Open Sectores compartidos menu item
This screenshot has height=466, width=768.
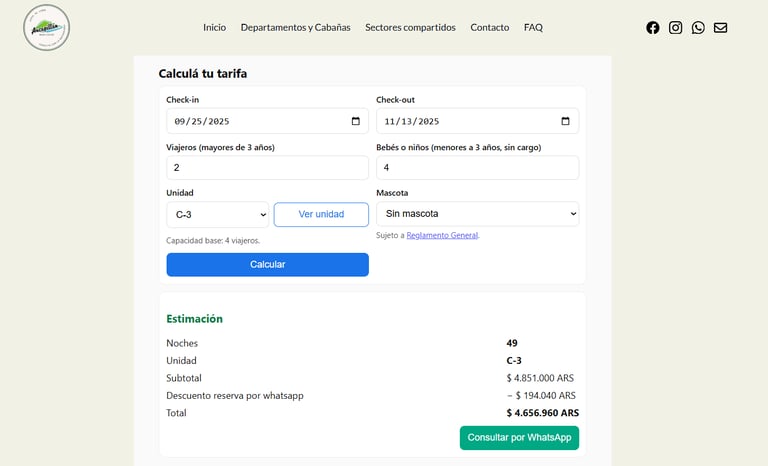[410, 28]
